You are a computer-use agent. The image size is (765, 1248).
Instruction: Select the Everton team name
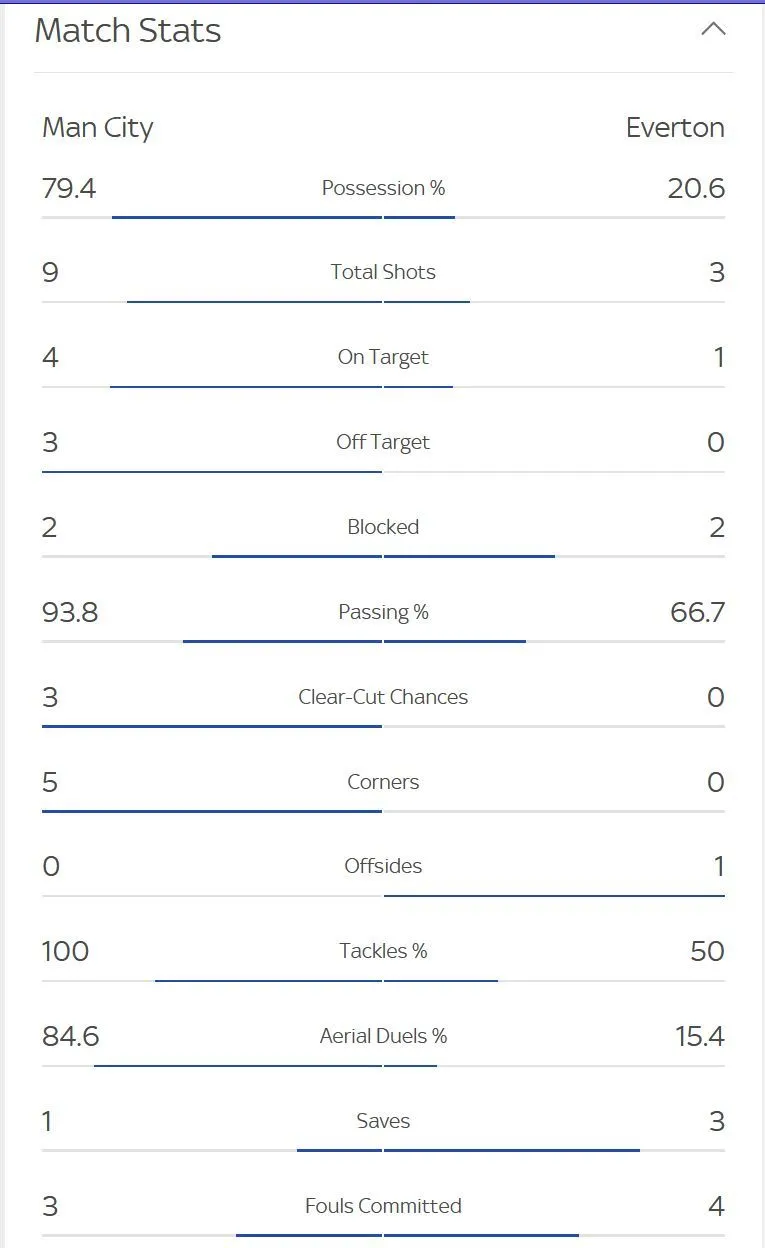(x=675, y=128)
